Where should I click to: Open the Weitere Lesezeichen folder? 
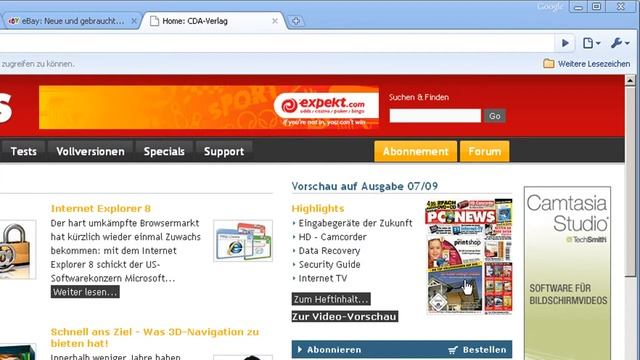[x=587, y=64]
